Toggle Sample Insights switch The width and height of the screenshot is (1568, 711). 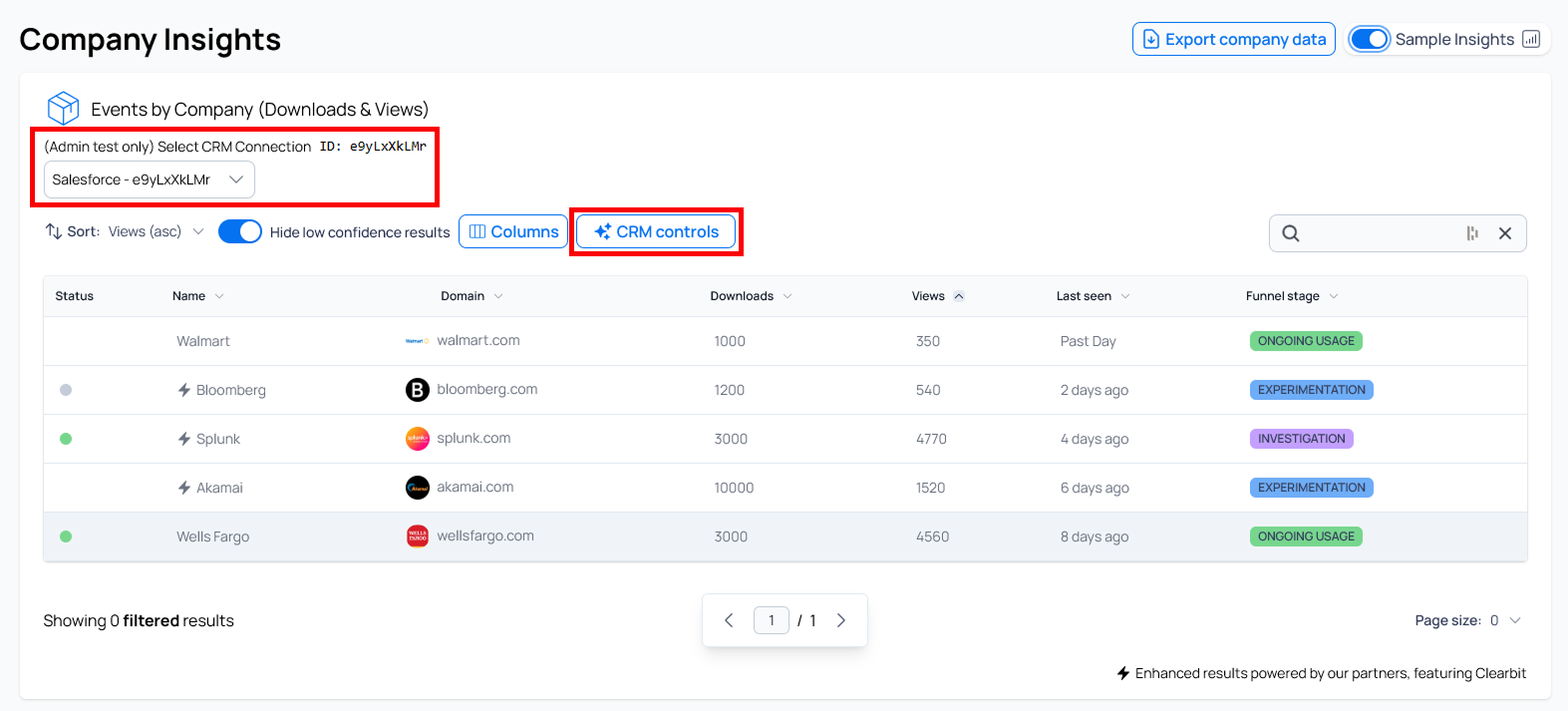click(1370, 39)
